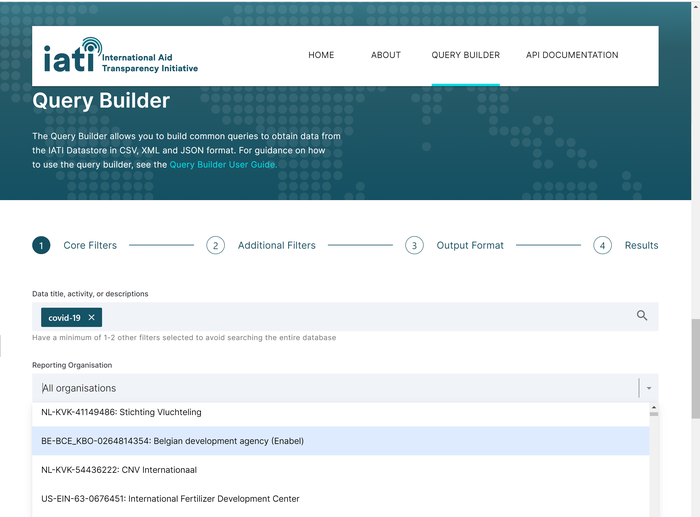
Task: Click the IATI logo
Action: [121, 55]
